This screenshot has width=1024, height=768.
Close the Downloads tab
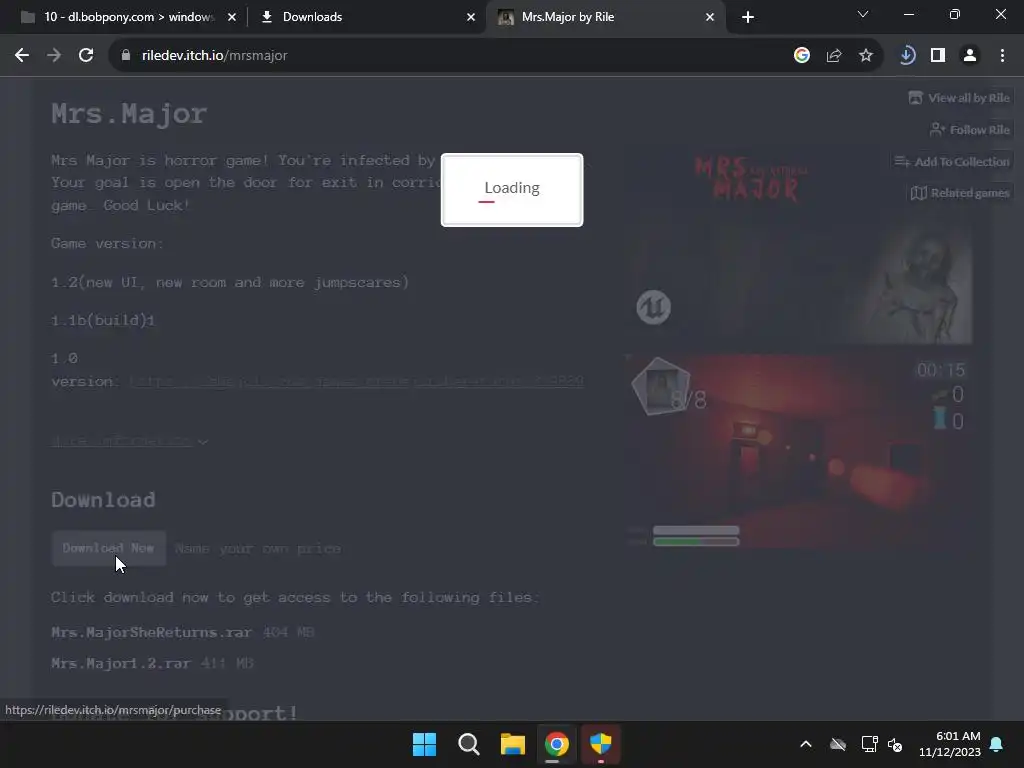[471, 17]
